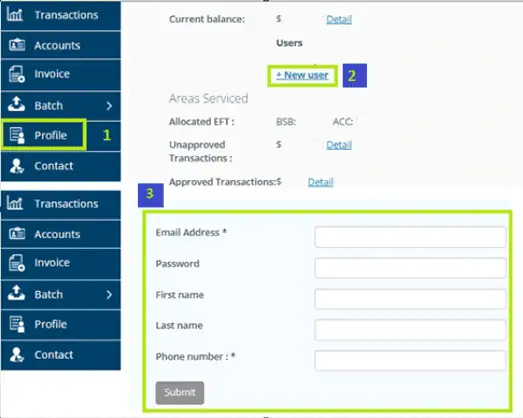Click the Accounts card icon in upper sidebar
523x418 pixels.
tap(17, 45)
